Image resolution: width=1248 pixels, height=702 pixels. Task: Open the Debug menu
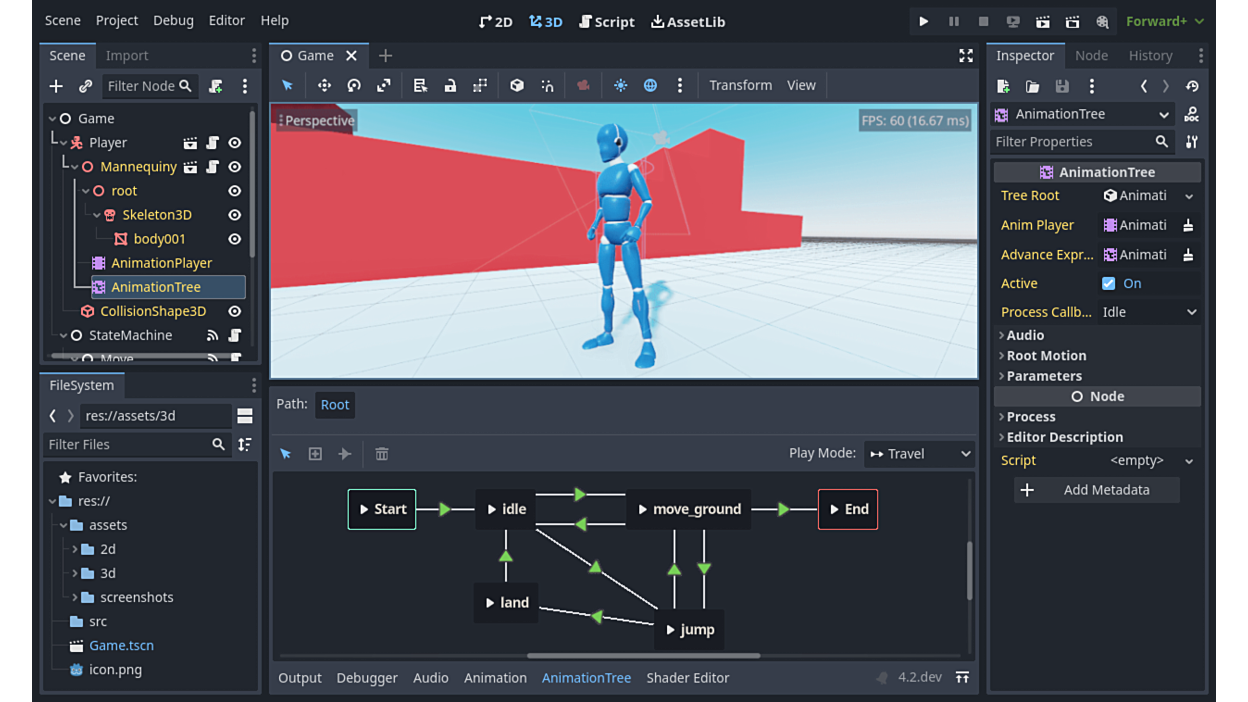pos(173,21)
